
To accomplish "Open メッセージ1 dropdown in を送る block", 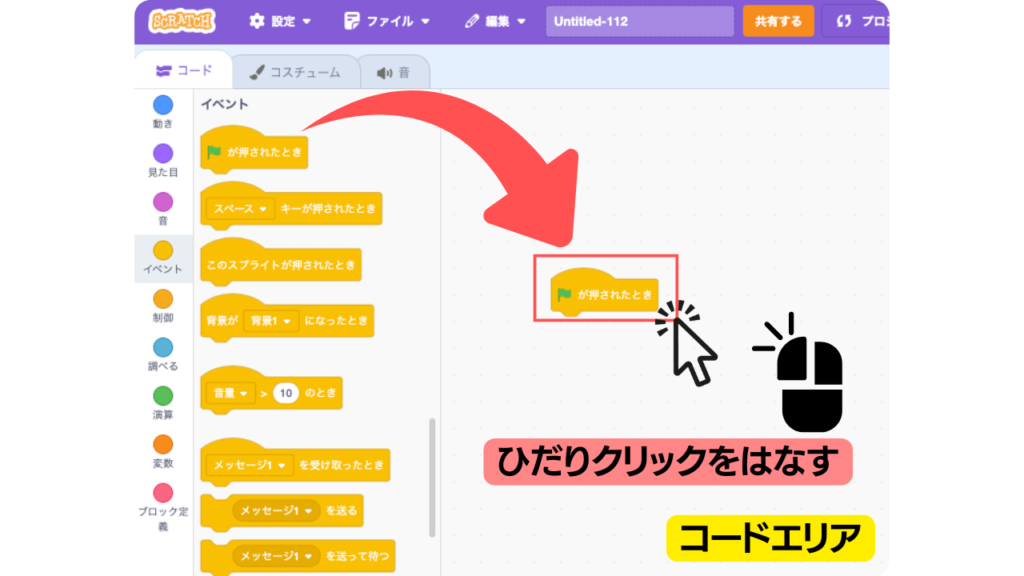I will (x=276, y=511).
